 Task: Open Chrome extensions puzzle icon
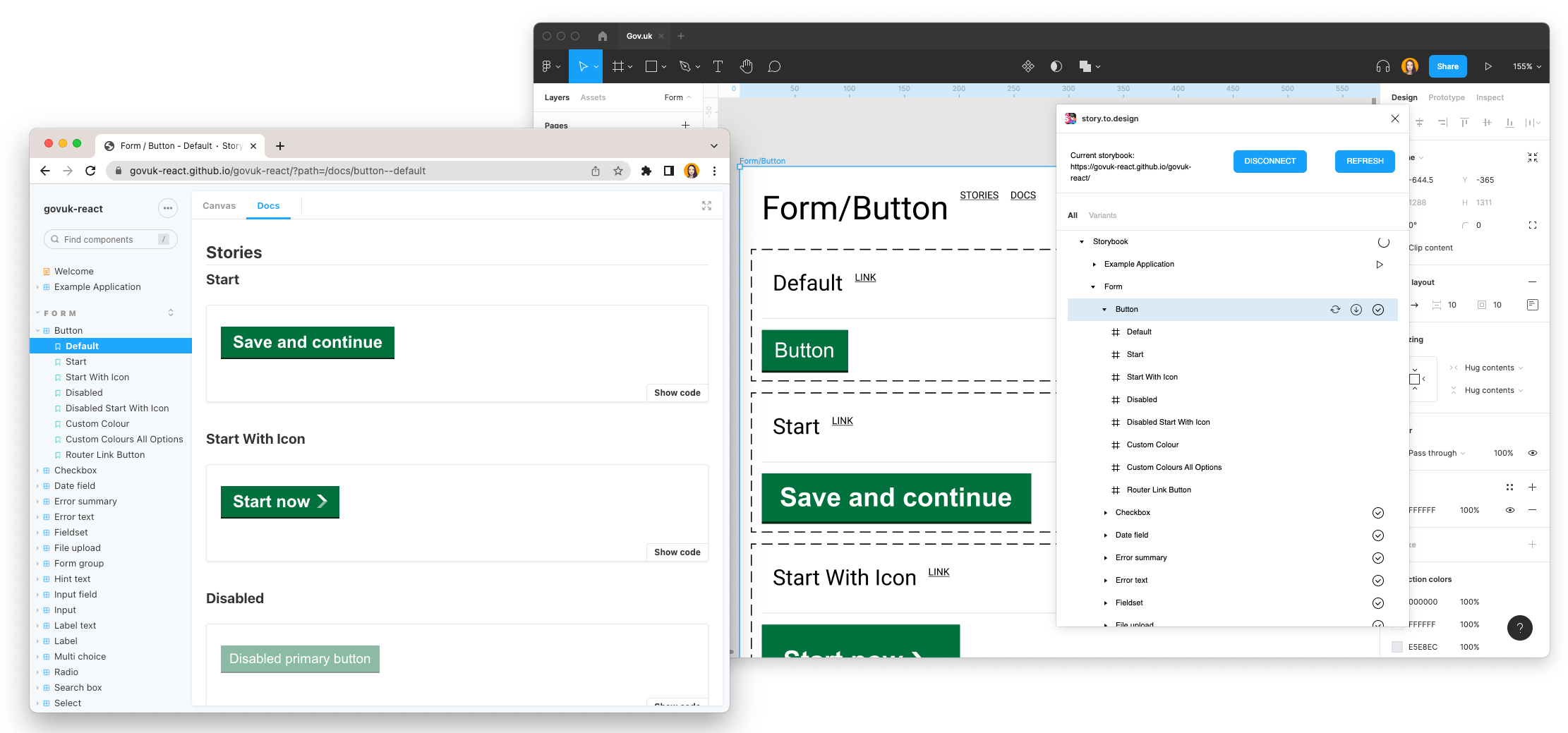pos(646,171)
